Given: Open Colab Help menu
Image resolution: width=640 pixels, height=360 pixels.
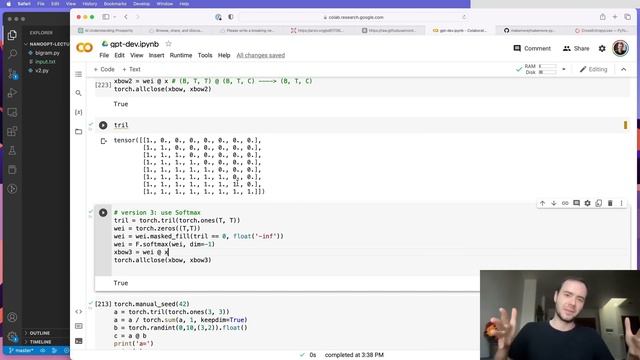Looking at the screenshot, I should (224, 55).
